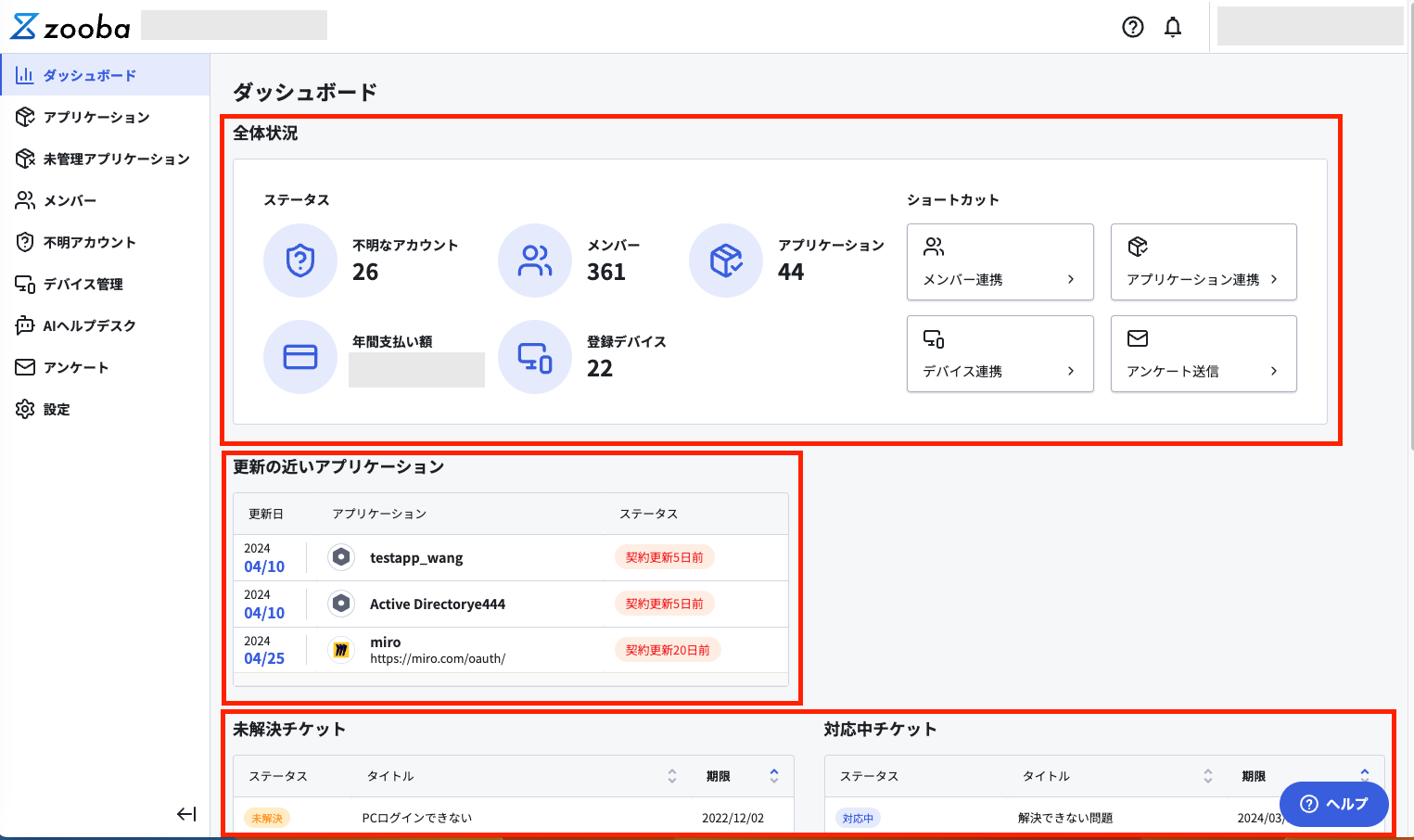Open the アプリケーション連携 shortcut
The image size is (1414, 840).
click(1204, 262)
